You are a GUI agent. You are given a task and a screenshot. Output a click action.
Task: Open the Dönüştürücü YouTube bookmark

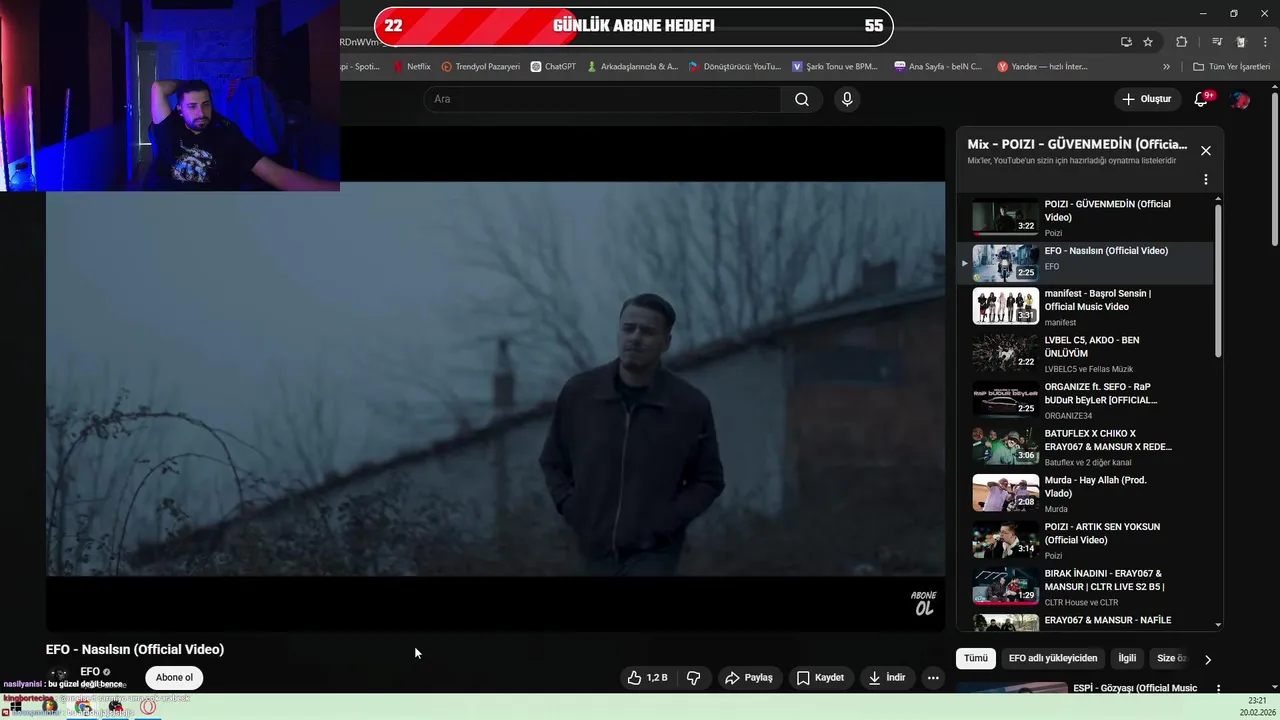(734, 67)
